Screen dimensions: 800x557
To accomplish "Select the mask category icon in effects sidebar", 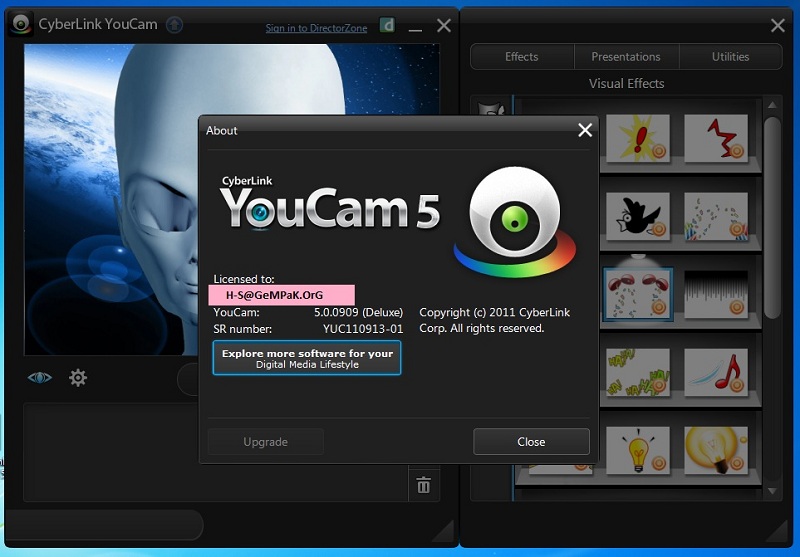I will (491, 108).
